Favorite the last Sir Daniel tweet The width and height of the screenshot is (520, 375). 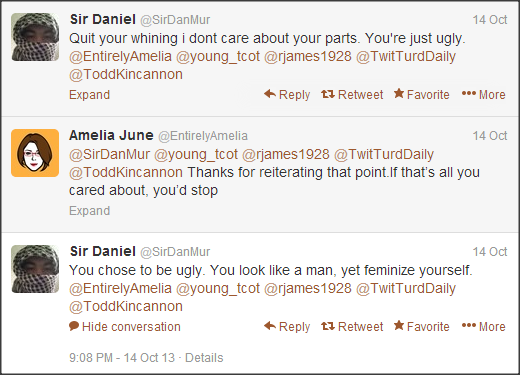pos(422,327)
